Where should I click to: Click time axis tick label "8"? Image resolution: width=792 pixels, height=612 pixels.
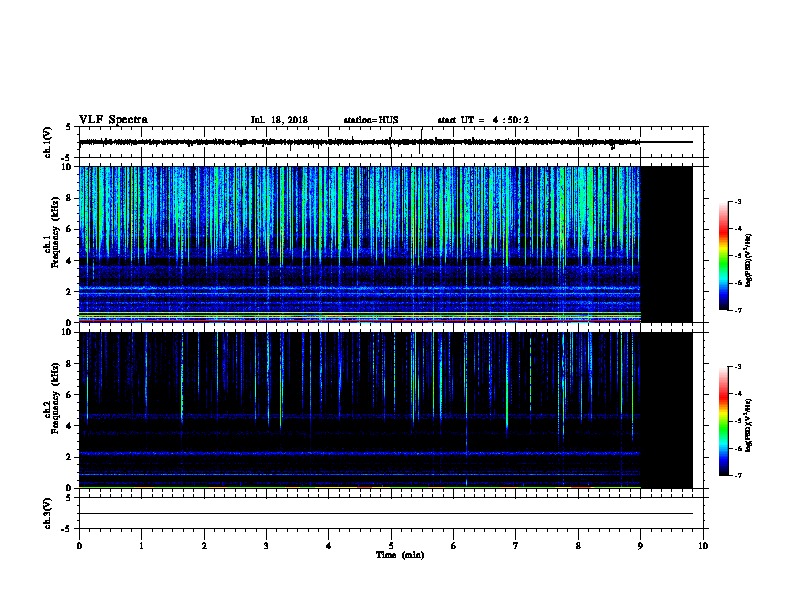pyautogui.click(x=578, y=546)
